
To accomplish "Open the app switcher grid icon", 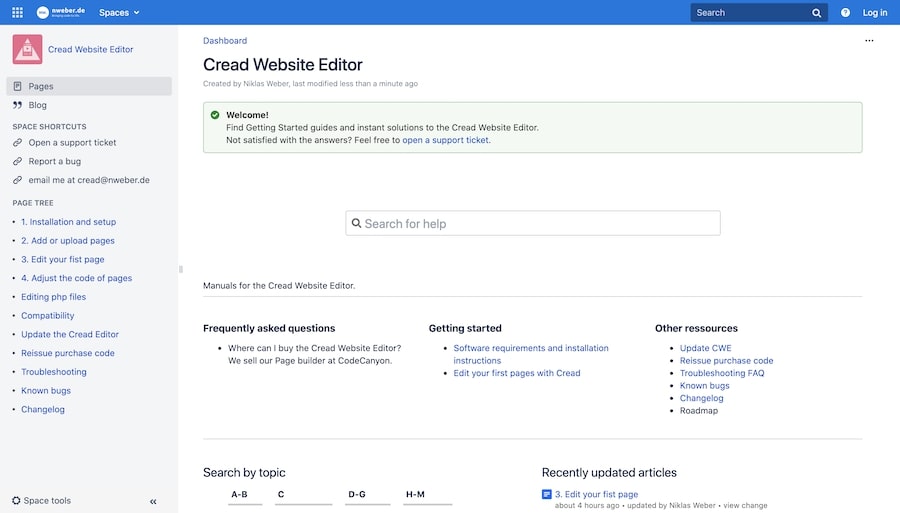I will coord(17,12).
